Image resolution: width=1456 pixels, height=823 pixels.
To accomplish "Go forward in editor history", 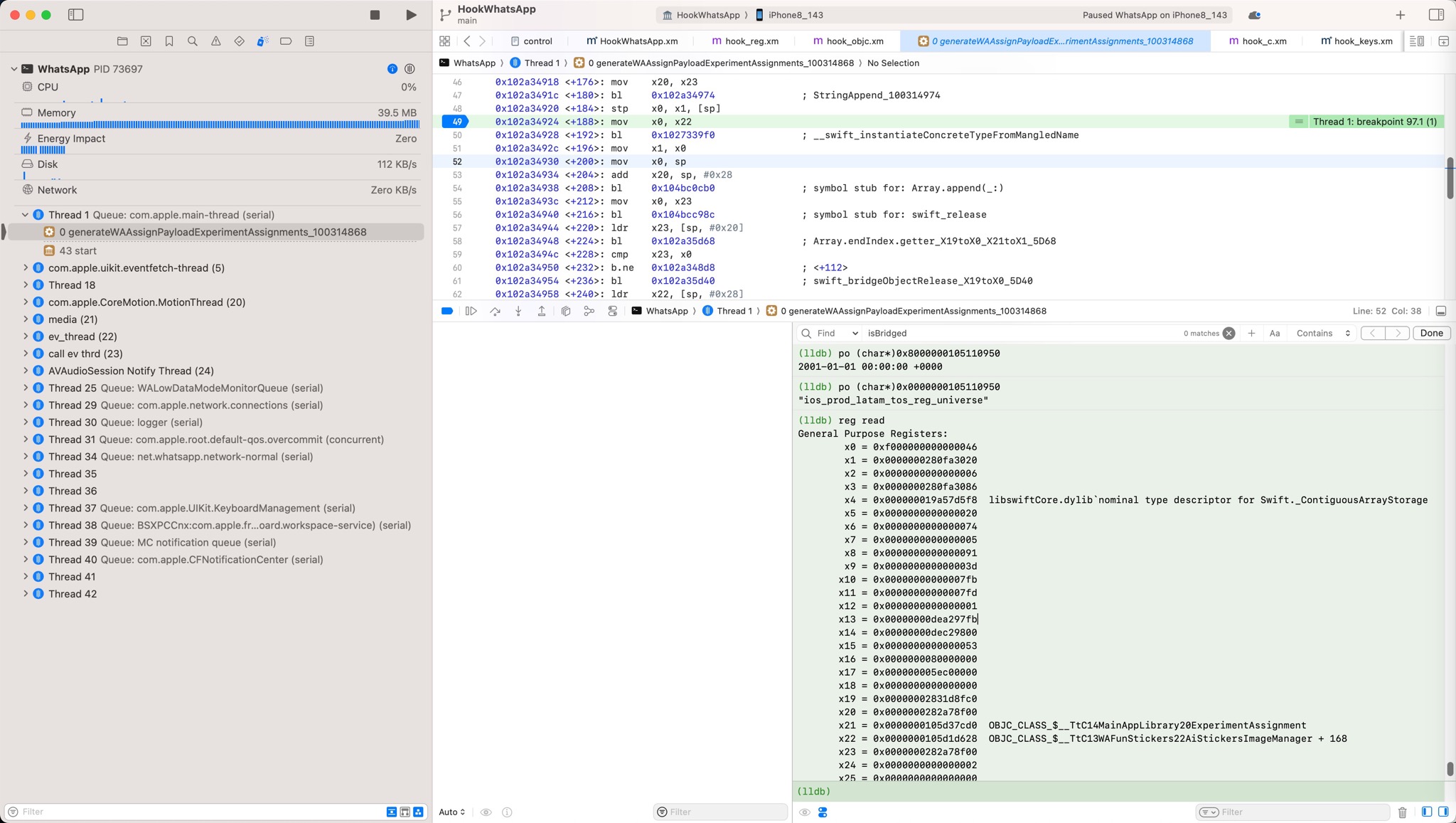I will pyautogui.click(x=483, y=41).
